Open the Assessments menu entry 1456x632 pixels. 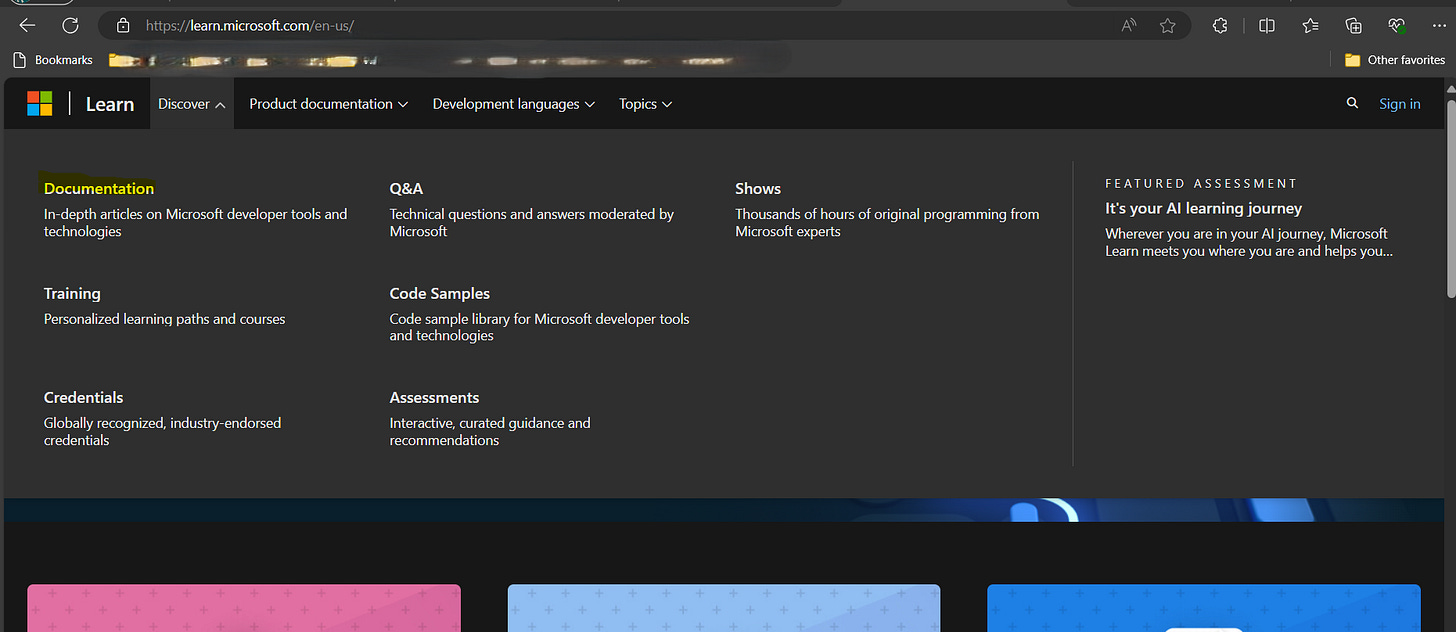tap(434, 397)
